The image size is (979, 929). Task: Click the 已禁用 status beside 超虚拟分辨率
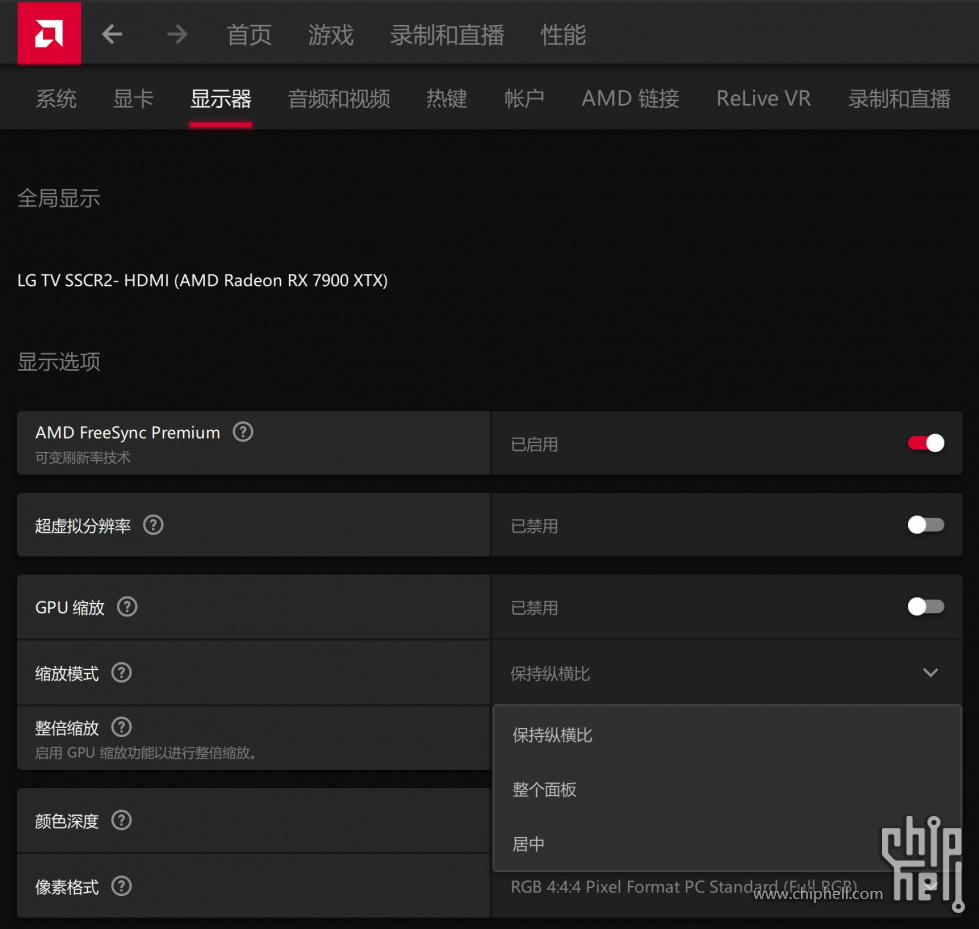(x=534, y=526)
